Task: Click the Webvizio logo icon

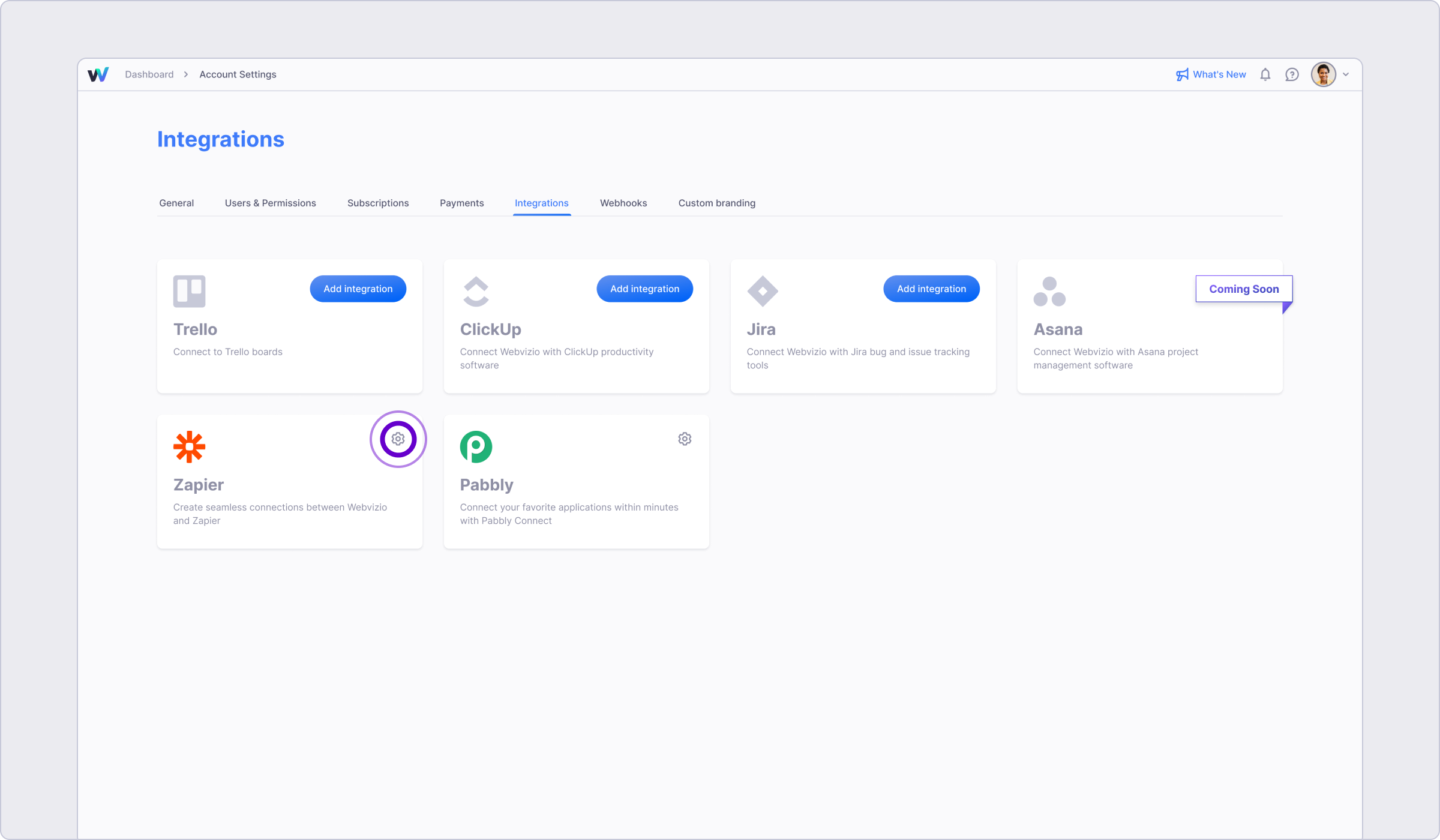Action: pos(98,74)
